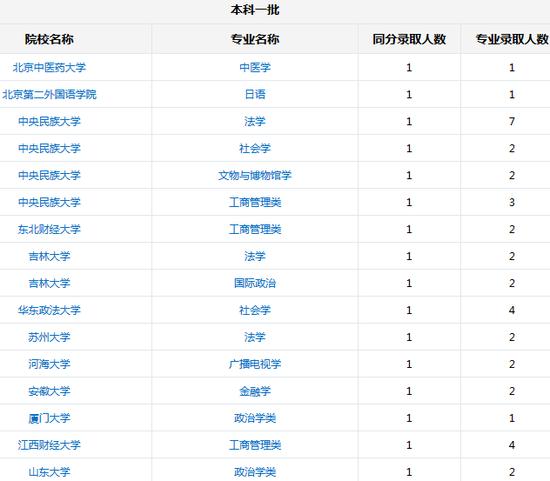The image size is (550, 481).
Task: Open the 北京中医药大学 school link
Action: [x=49, y=67]
